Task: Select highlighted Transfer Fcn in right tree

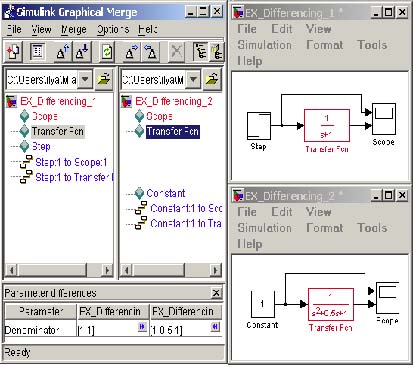Action: coord(173,131)
